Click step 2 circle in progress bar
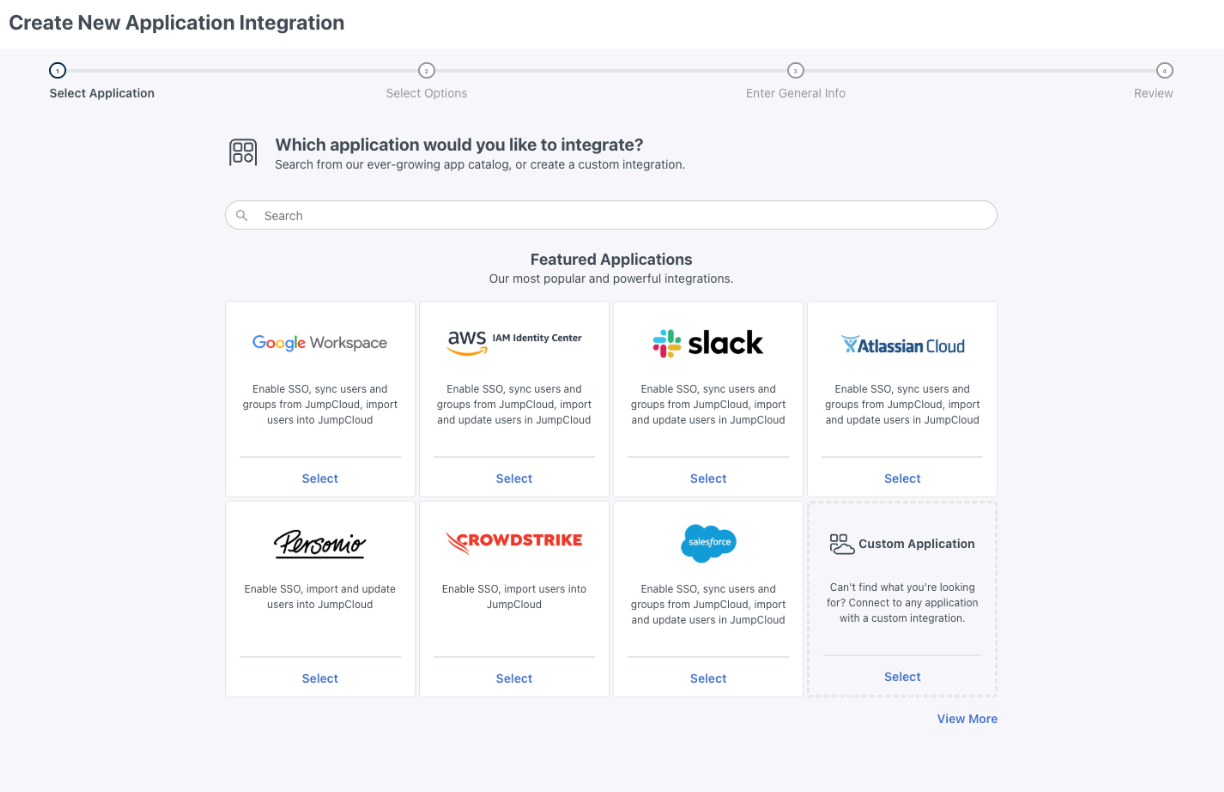Screen dimensions: 1224x792 pyautogui.click(x=427, y=70)
